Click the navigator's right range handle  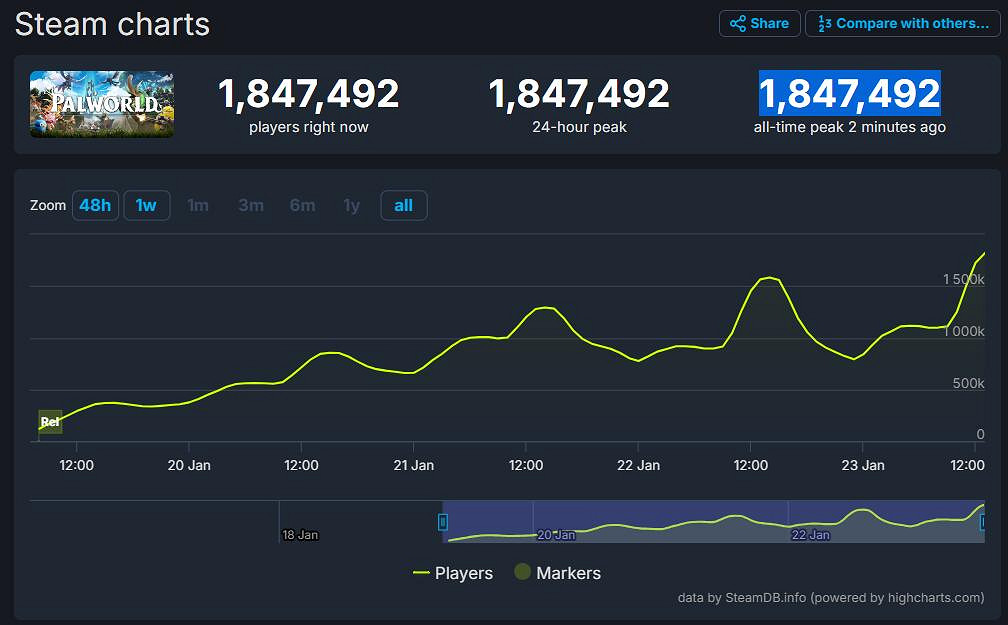[983, 521]
